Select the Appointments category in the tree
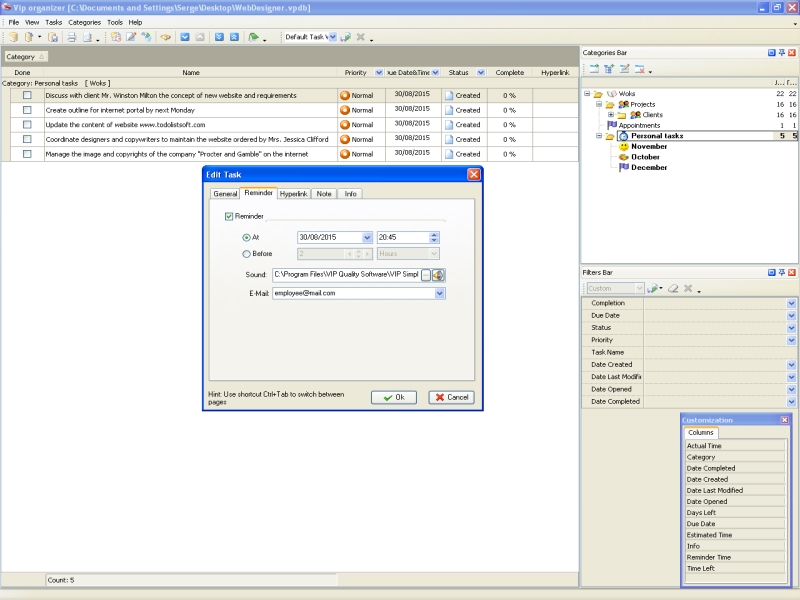 639,125
